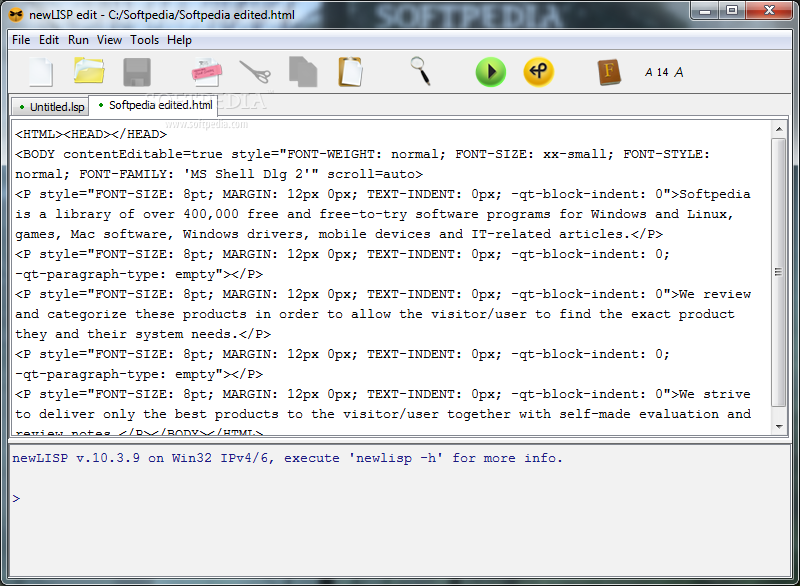Click the pink eraser clear icon
The image size is (800, 586).
(x=207, y=72)
